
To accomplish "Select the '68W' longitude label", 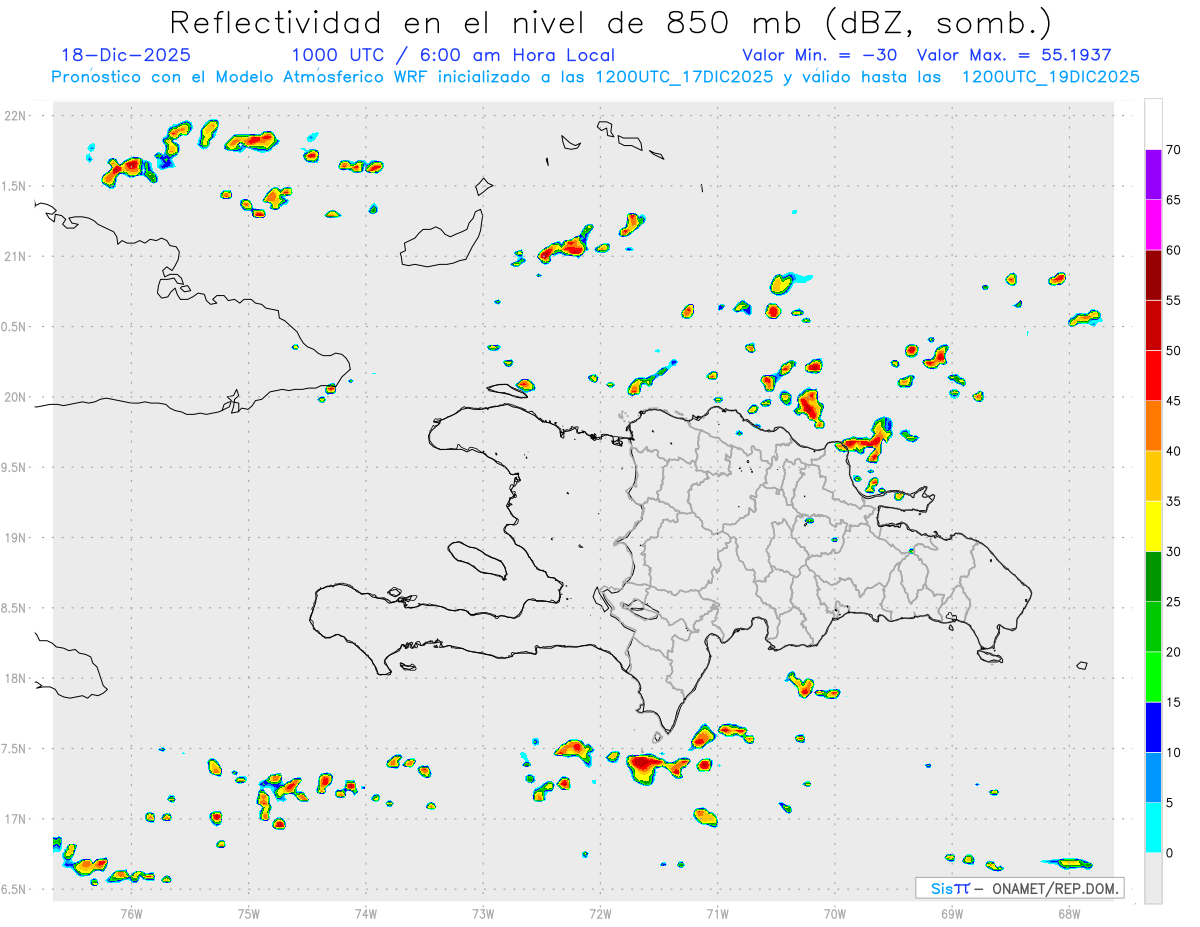I will [x=1069, y=913].
